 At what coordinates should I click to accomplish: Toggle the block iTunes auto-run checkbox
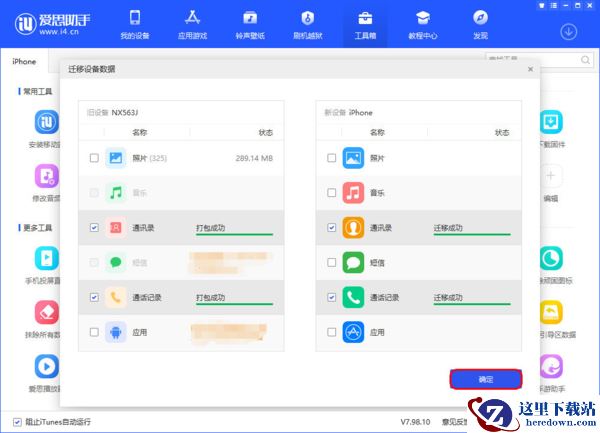[17, 422]
